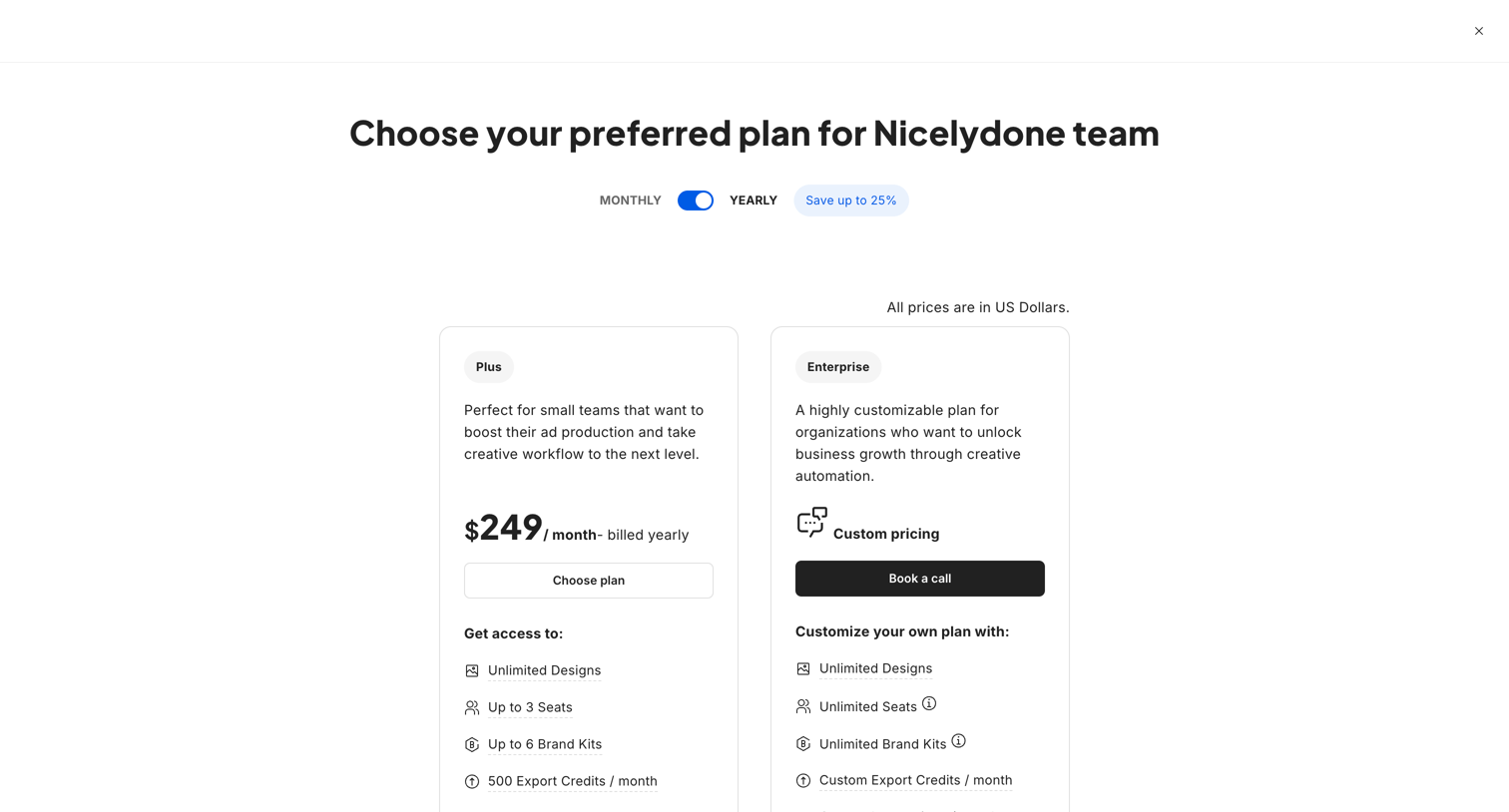
Task: Click the Plus plan label badge
Action: (488, 367)
